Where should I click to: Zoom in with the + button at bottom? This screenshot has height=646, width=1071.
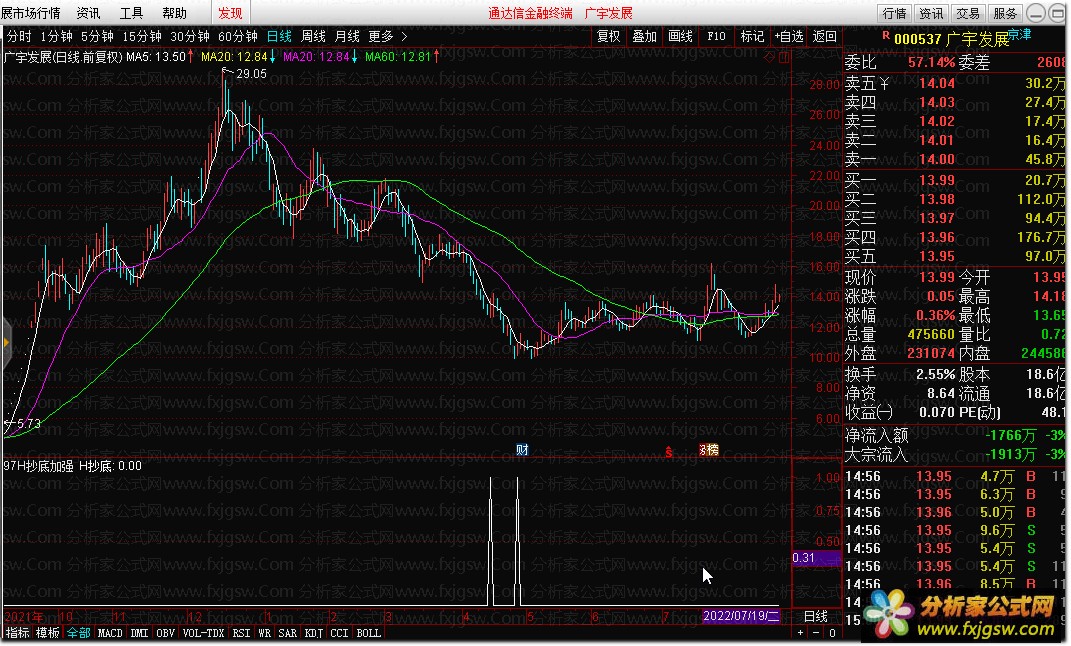[x=801, y=633]
